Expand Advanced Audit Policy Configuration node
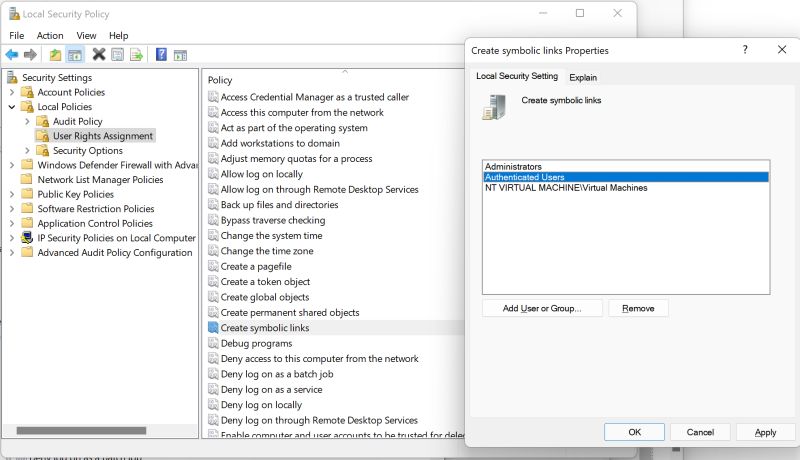The width and height of the screenshot is (800, 460). point(12,252)
